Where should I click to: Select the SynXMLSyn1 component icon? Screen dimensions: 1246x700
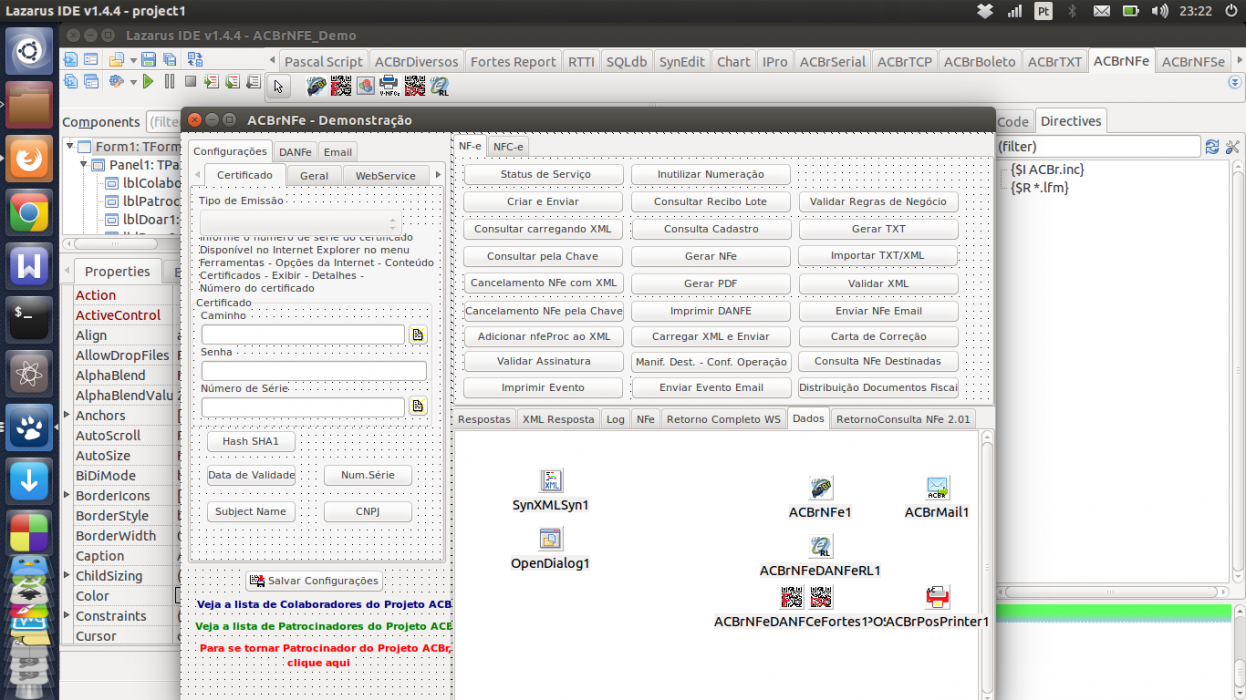coord(551,481)
